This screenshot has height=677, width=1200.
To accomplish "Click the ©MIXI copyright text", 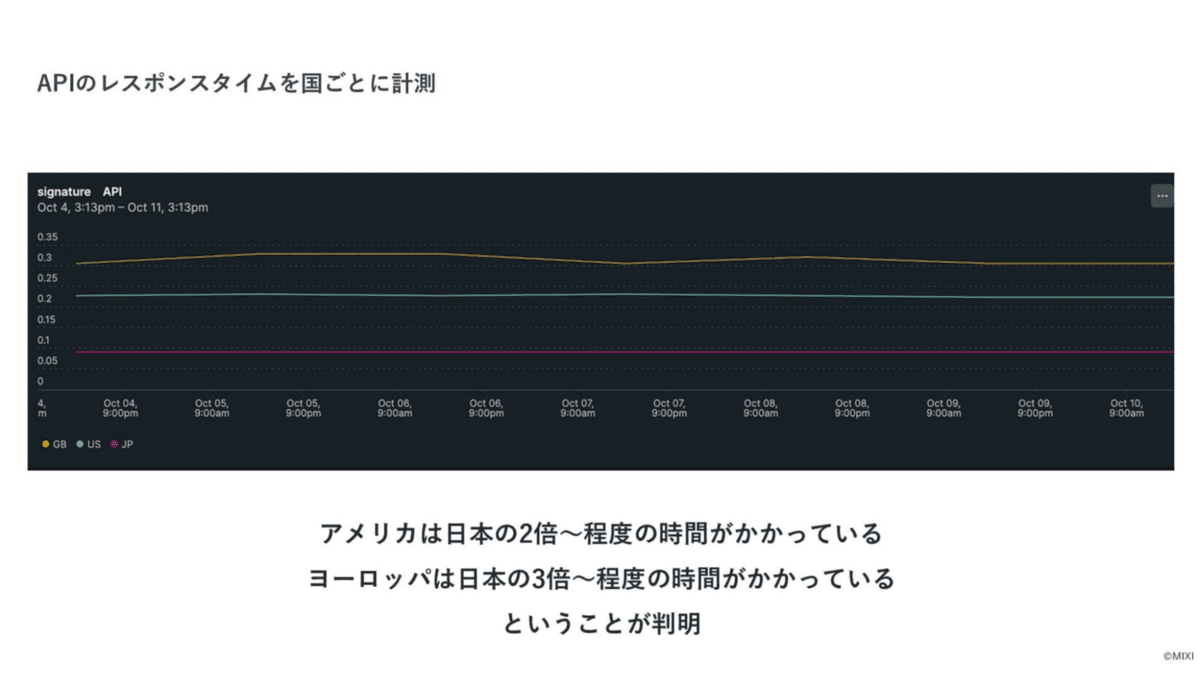I will (x=1178, y=656).
